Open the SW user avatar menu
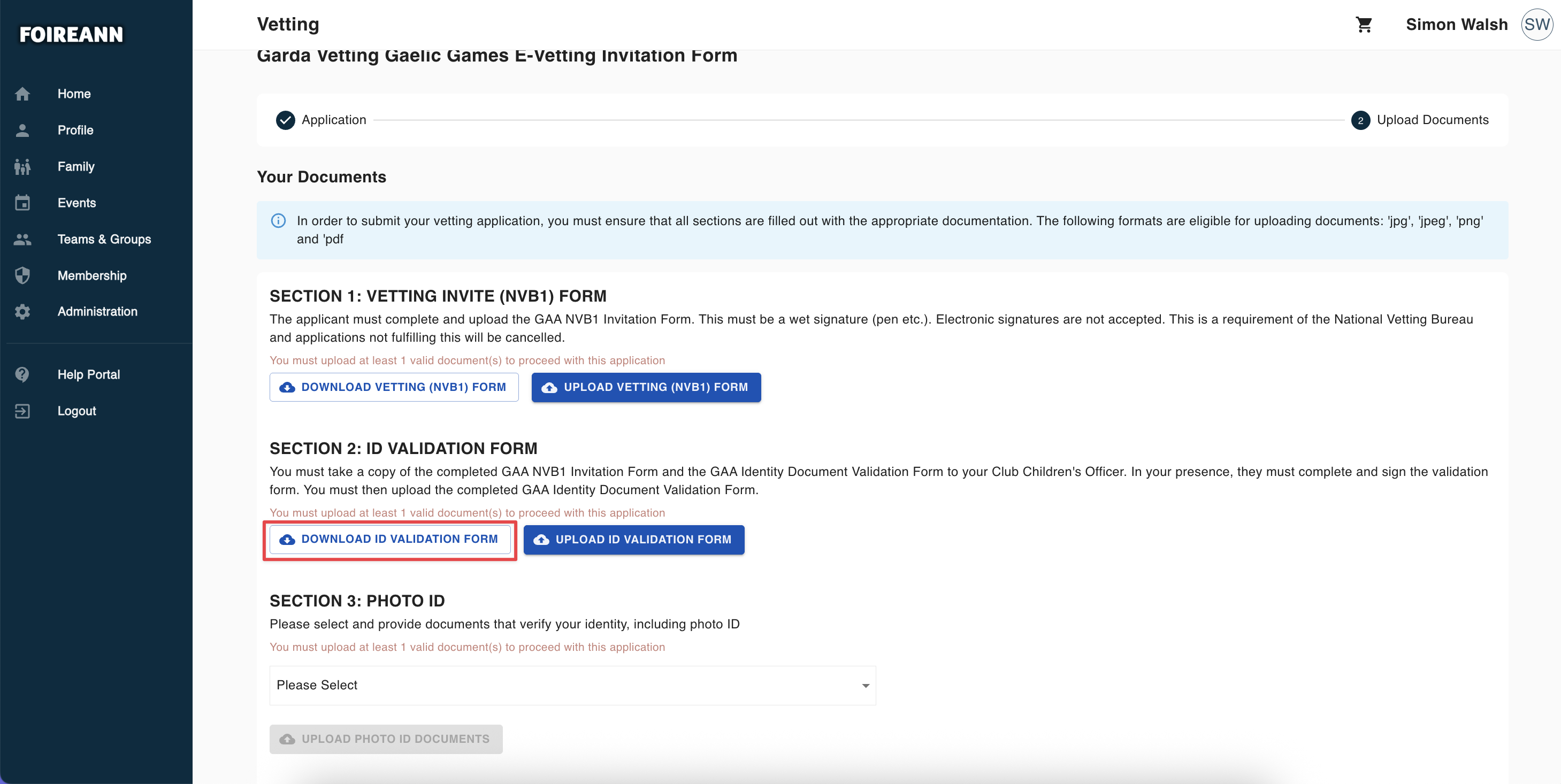Viewport: 1561px width, 784px height. click(1536, 24)
